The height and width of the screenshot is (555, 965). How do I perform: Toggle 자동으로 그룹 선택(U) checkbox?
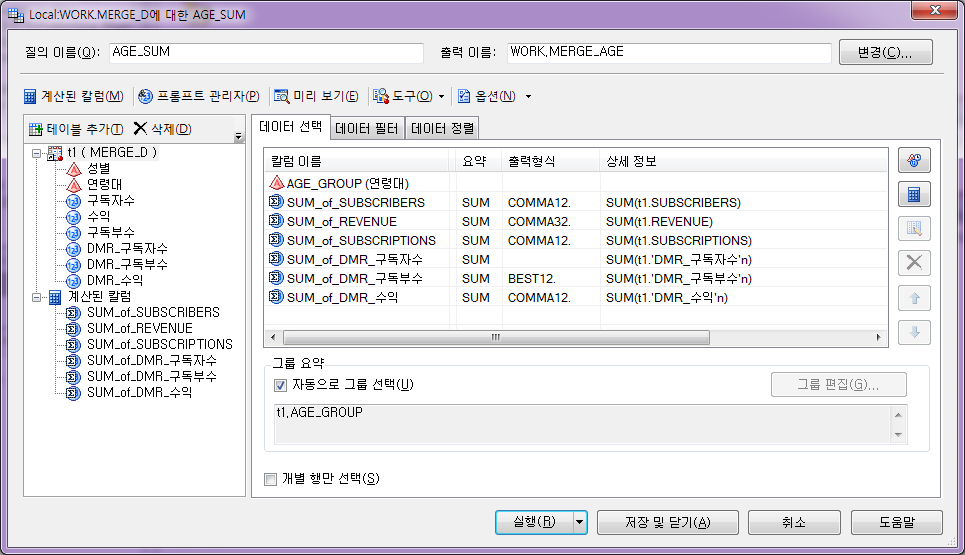280,385
